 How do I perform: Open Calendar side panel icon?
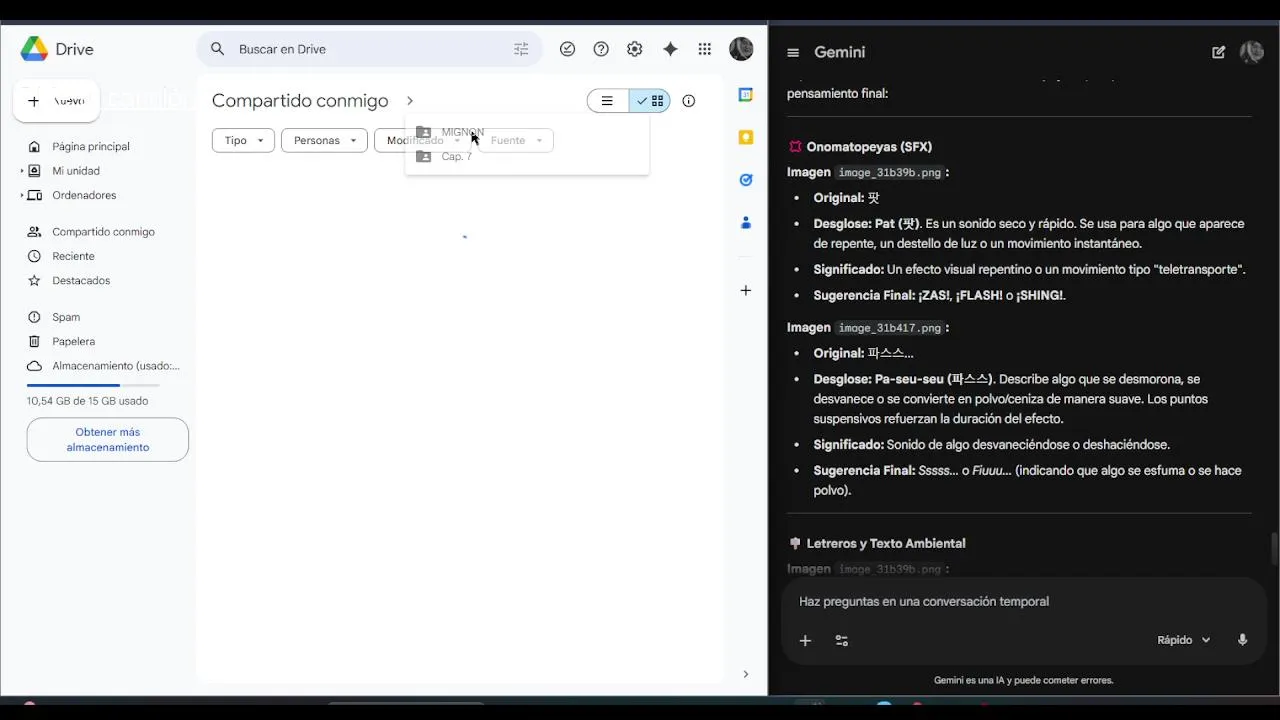pos(745,95)
